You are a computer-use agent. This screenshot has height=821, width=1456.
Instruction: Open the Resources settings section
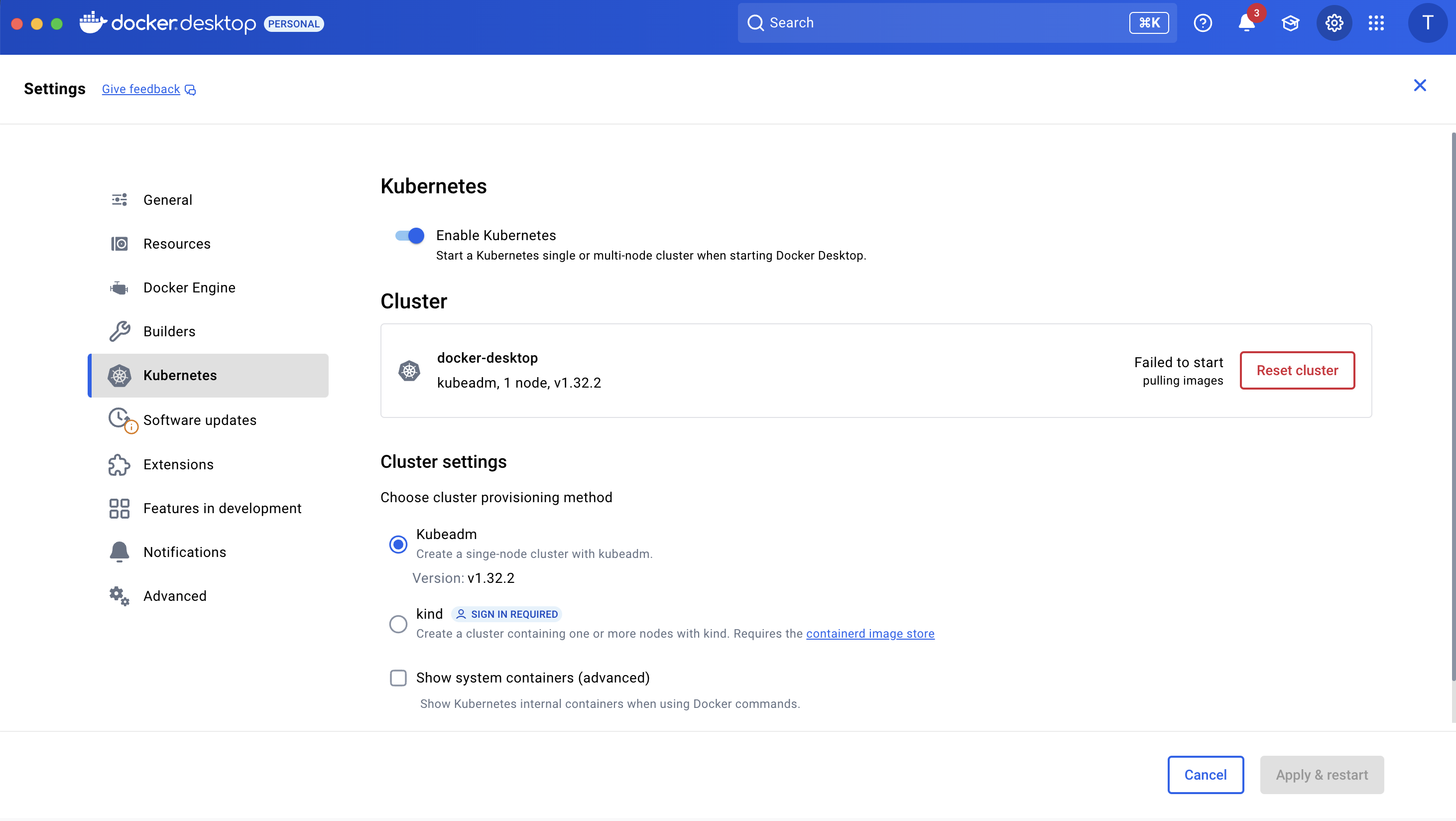pos(209,244)
